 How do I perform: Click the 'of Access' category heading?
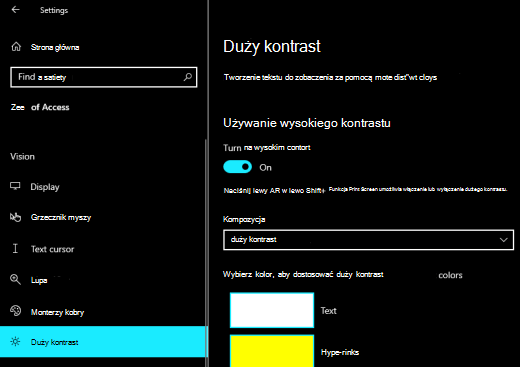point(50,107)
